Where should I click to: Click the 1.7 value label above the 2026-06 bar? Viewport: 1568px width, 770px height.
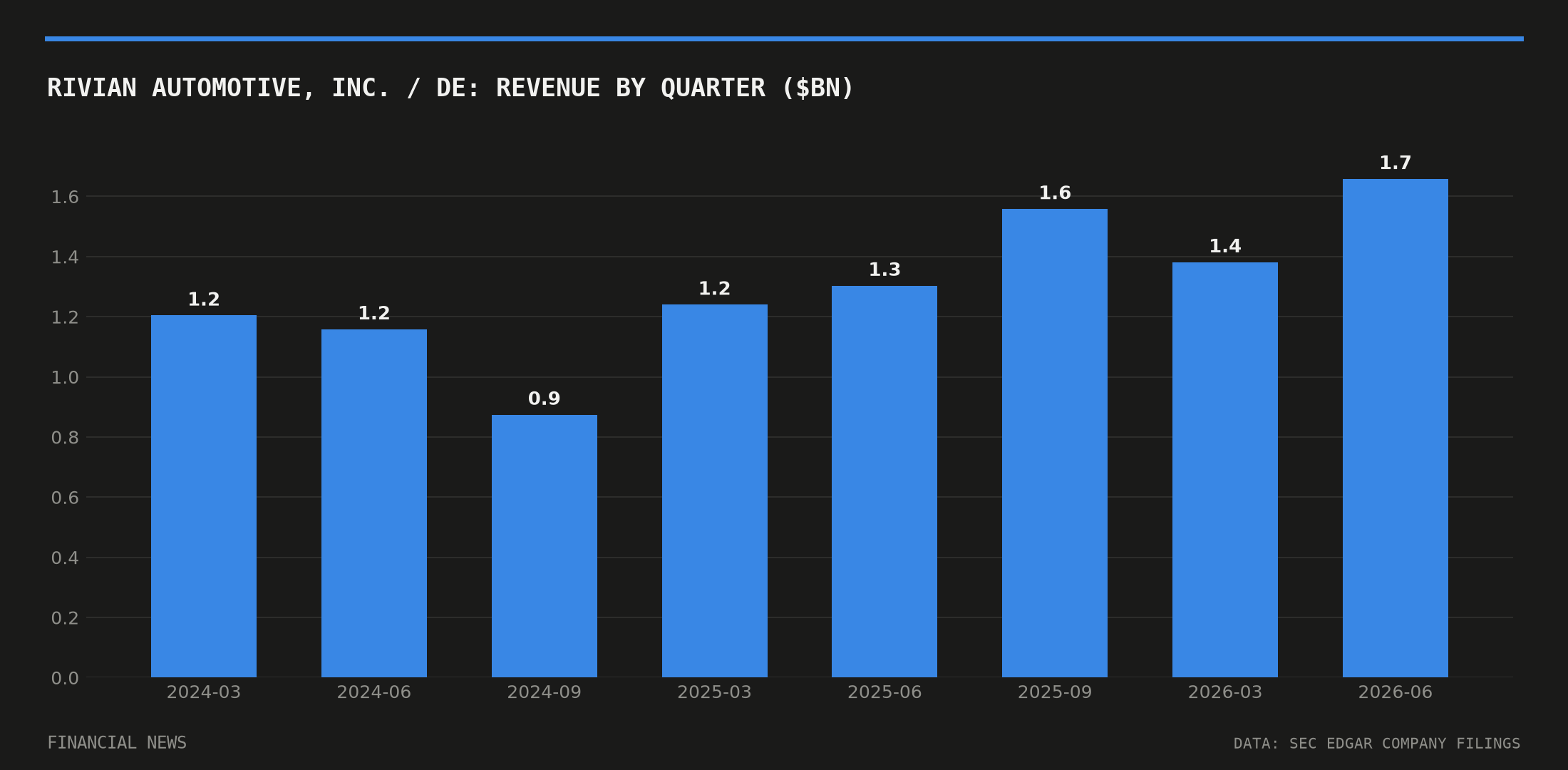coord(1396,163)
